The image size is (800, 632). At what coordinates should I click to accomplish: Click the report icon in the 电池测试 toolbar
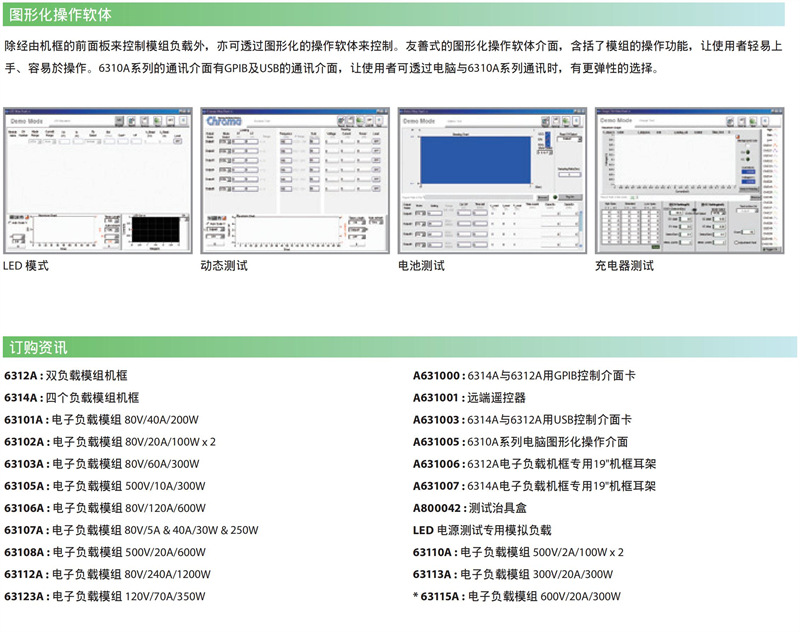[x=545, y=120]
